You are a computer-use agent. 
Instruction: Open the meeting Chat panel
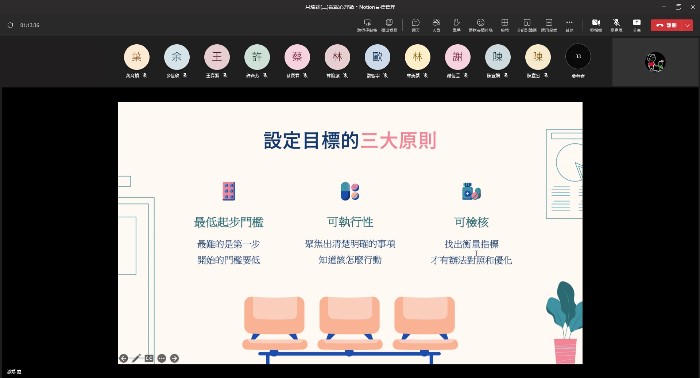[x=415, y=25]
